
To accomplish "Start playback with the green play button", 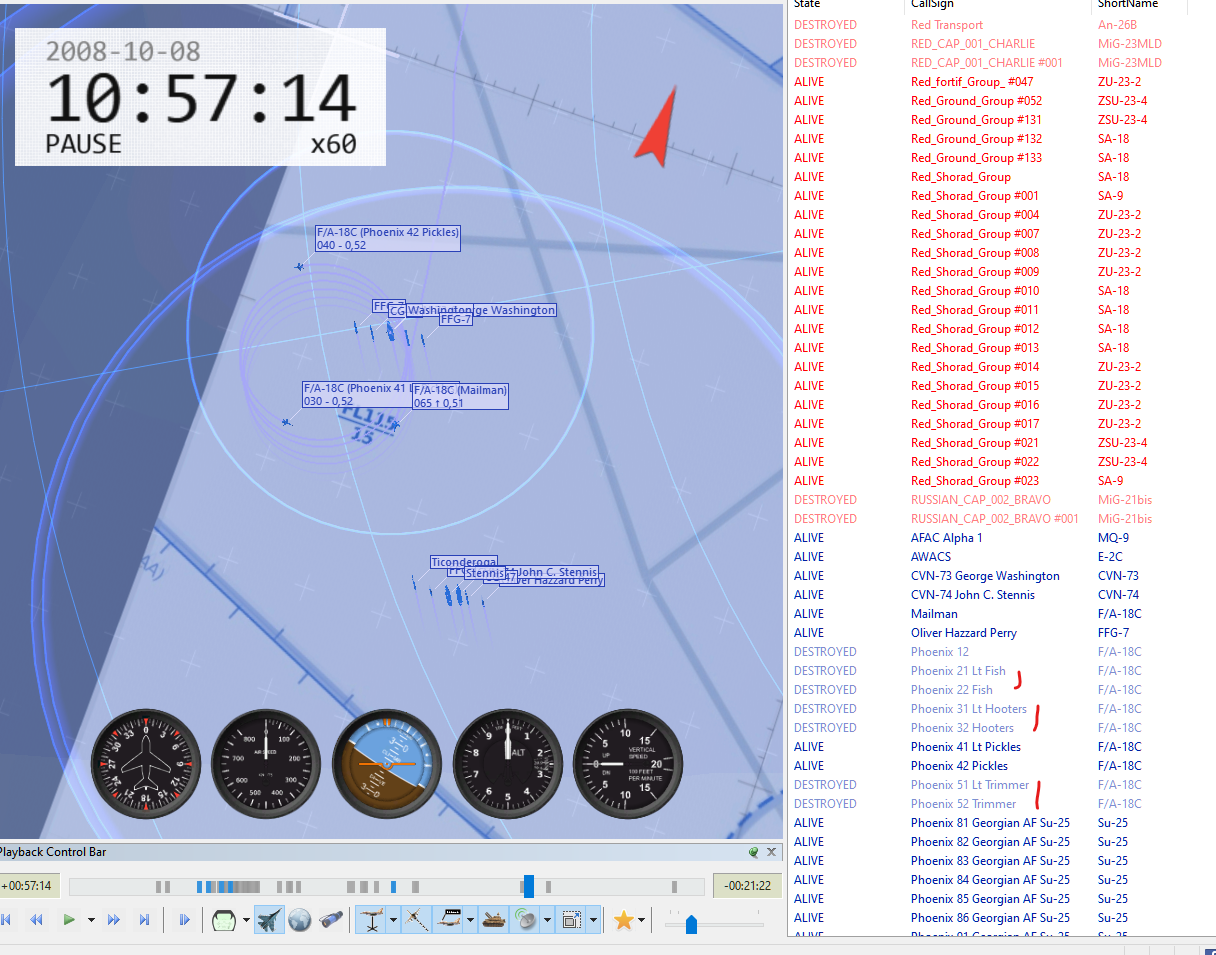I will (69, 920).
